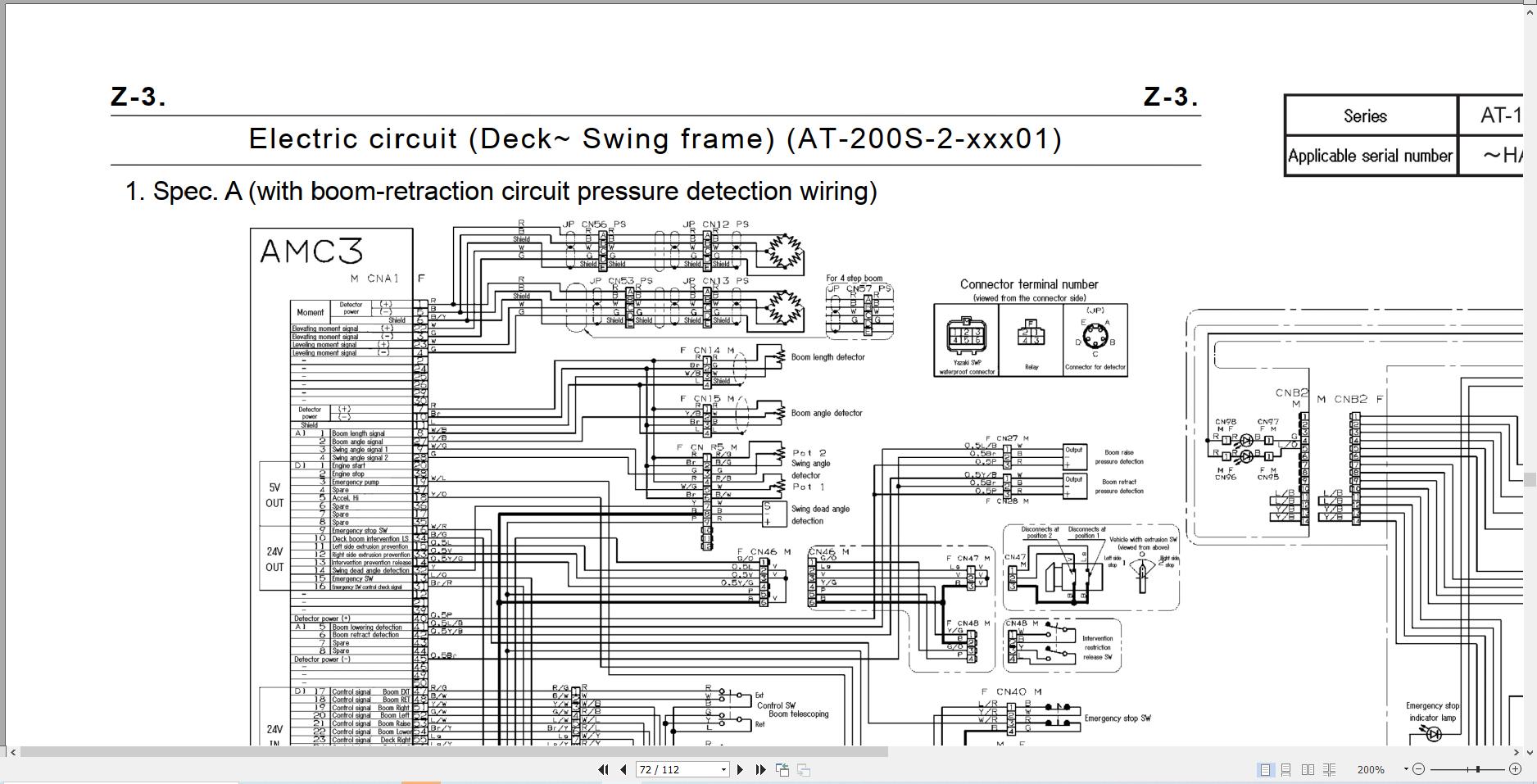Open the page number dropdown list

point(723,769)
